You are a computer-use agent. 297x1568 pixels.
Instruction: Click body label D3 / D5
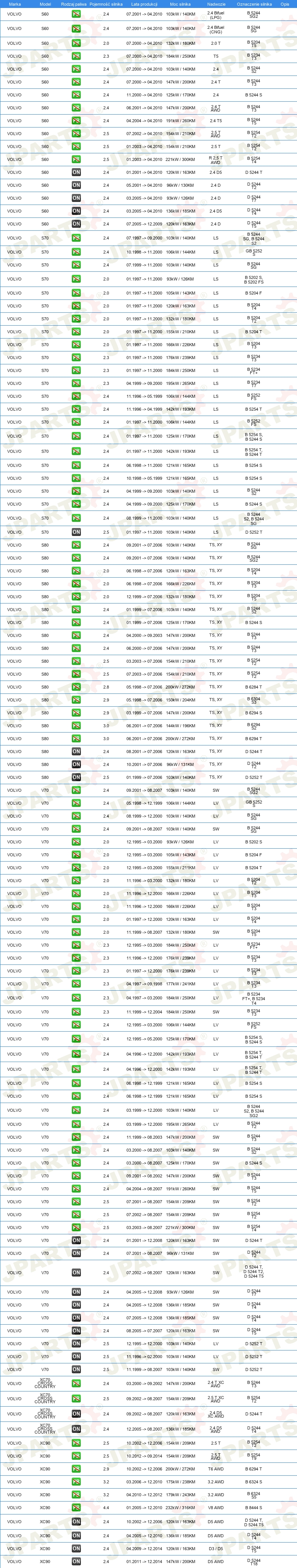[x=215, y=1548]
